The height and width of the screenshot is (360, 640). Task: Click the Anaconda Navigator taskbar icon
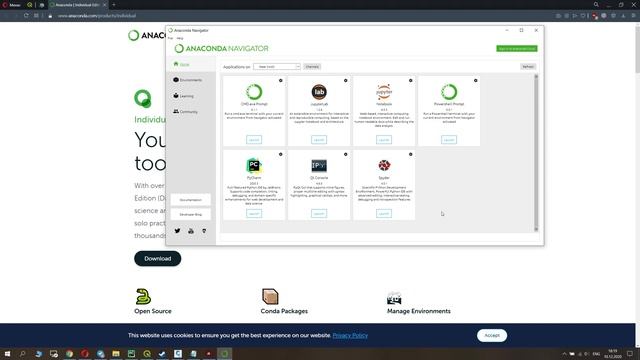click(224, 353)
